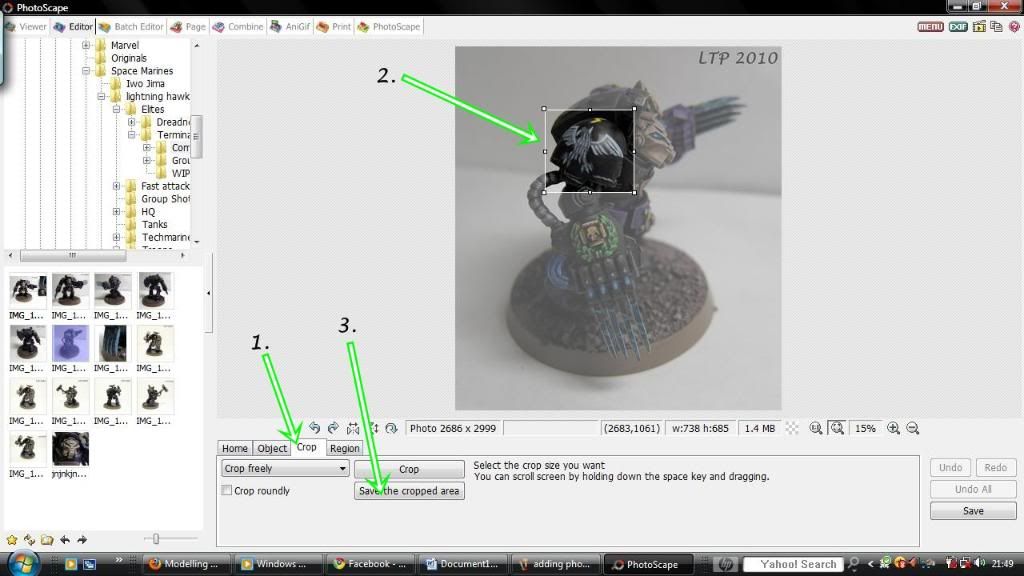
Task: Flip image horizontally icon
Action: 353,428
